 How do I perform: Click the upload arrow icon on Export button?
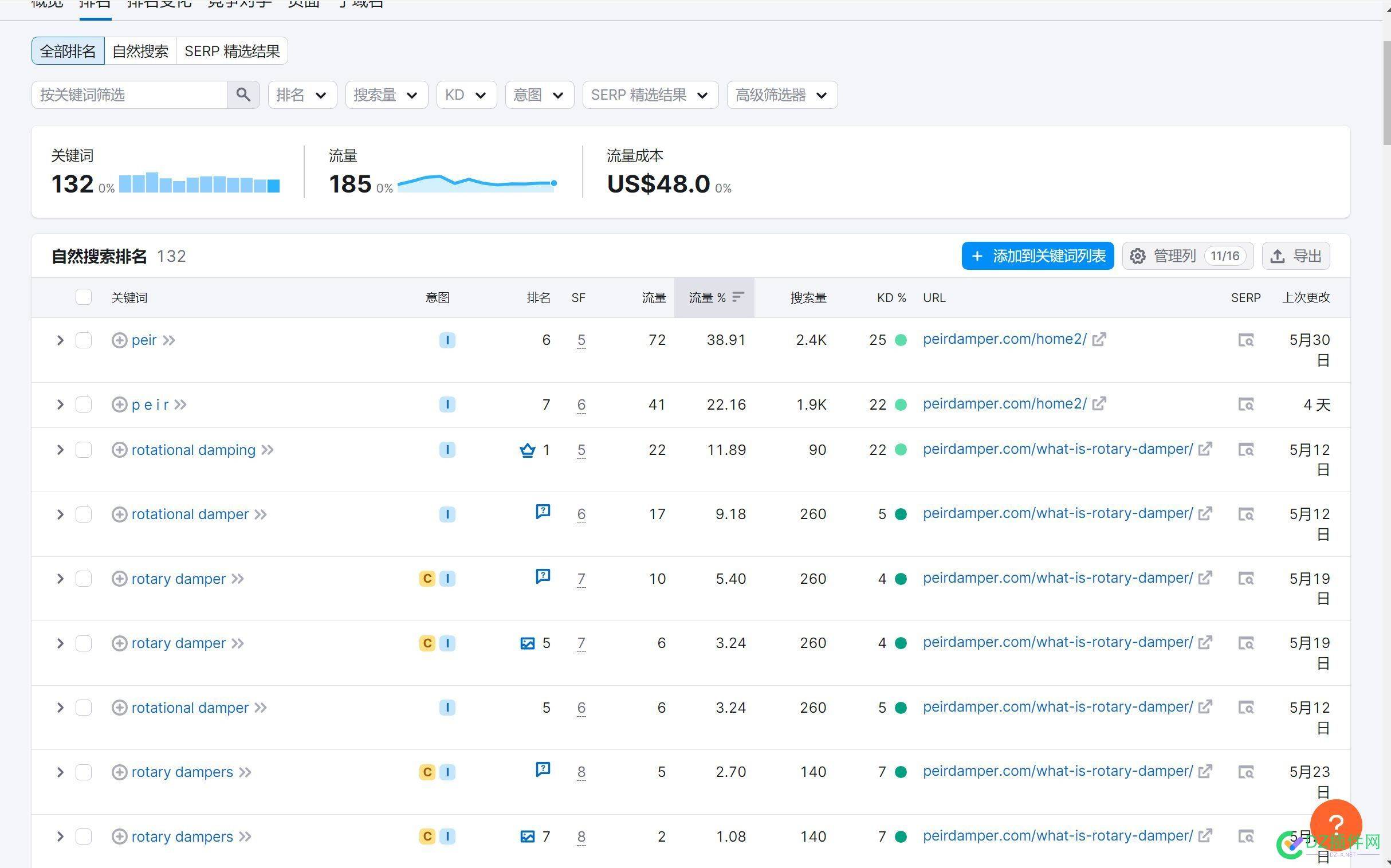[x=1277, y=256]
